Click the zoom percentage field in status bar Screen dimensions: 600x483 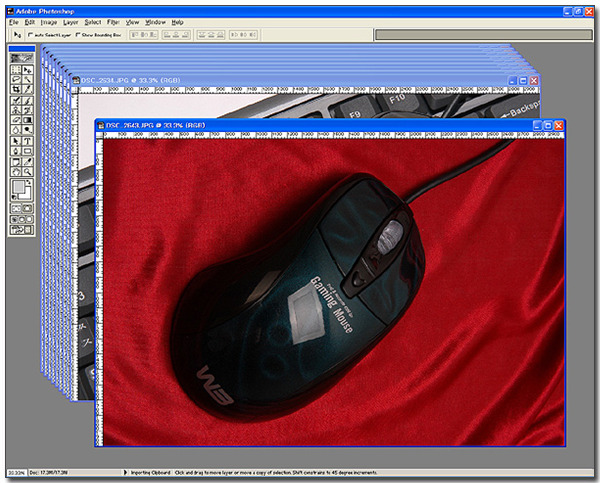click(15, 471)
